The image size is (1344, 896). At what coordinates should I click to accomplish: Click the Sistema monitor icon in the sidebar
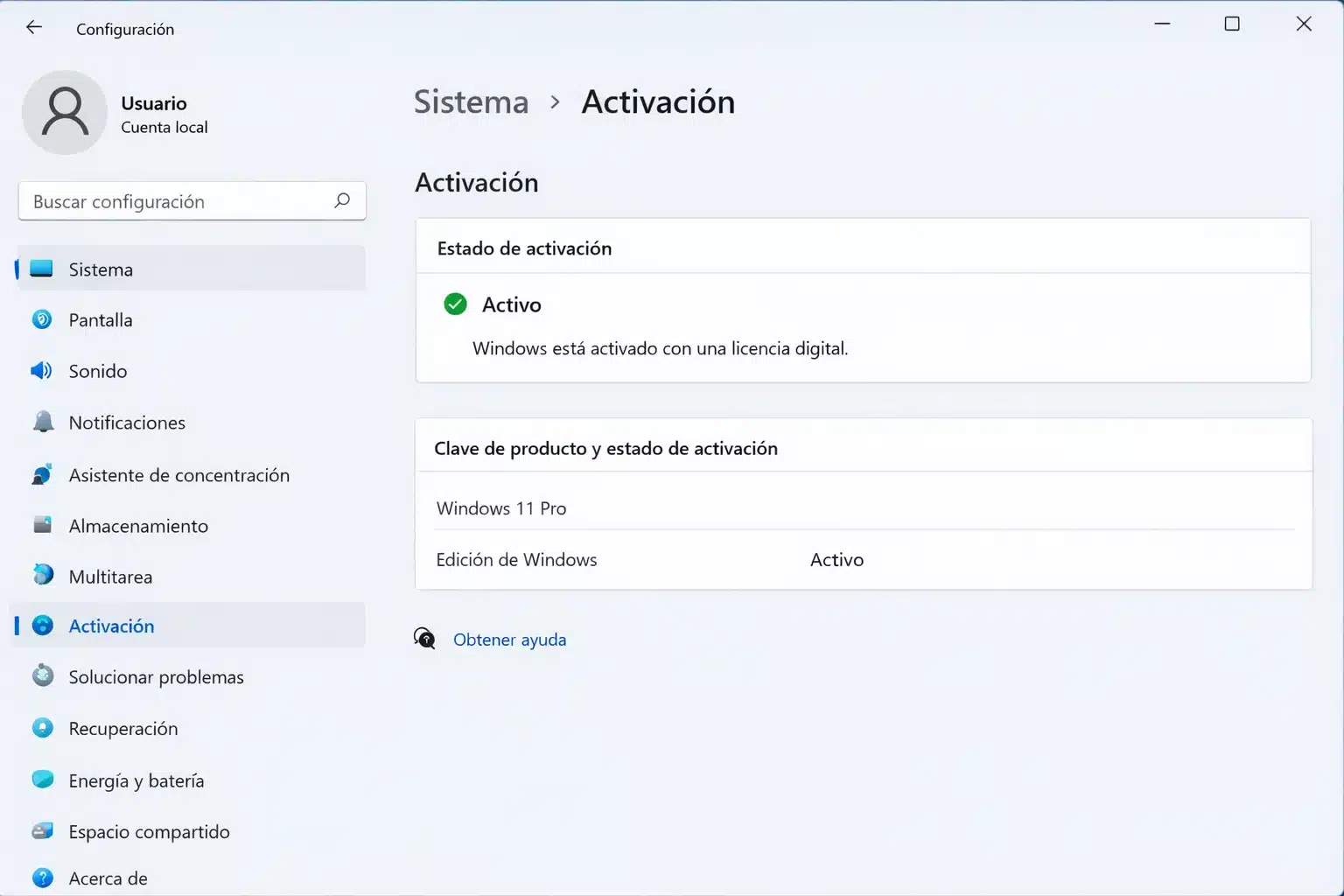(41, 269)
